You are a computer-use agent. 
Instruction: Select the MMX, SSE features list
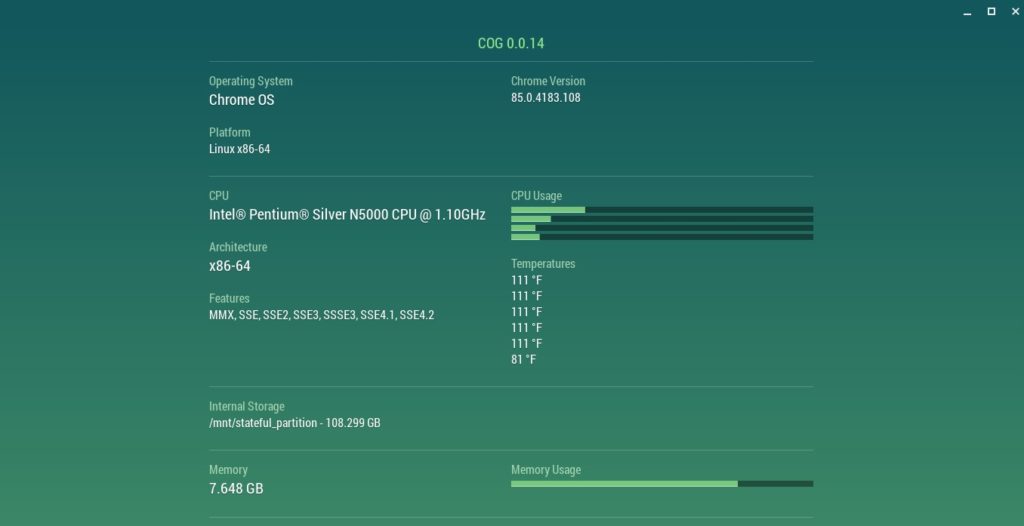(321, 315)
